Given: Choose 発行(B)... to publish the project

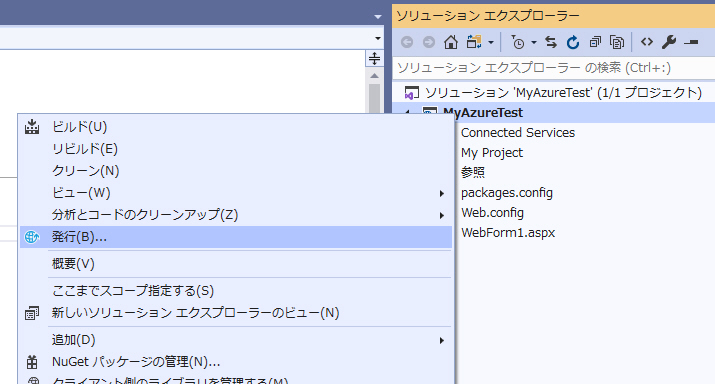Looking at the screenshot, I should (236, 237).
